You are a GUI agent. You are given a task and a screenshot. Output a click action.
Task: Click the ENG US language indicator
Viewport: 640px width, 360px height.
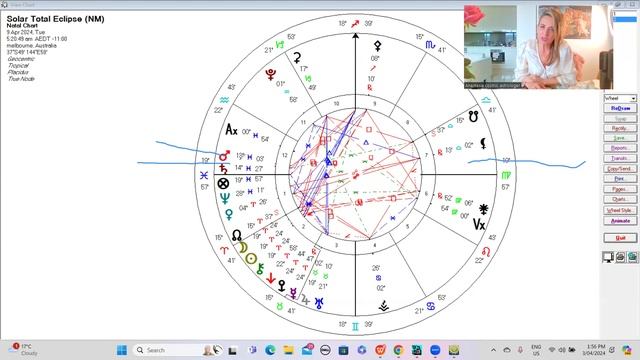536,350
